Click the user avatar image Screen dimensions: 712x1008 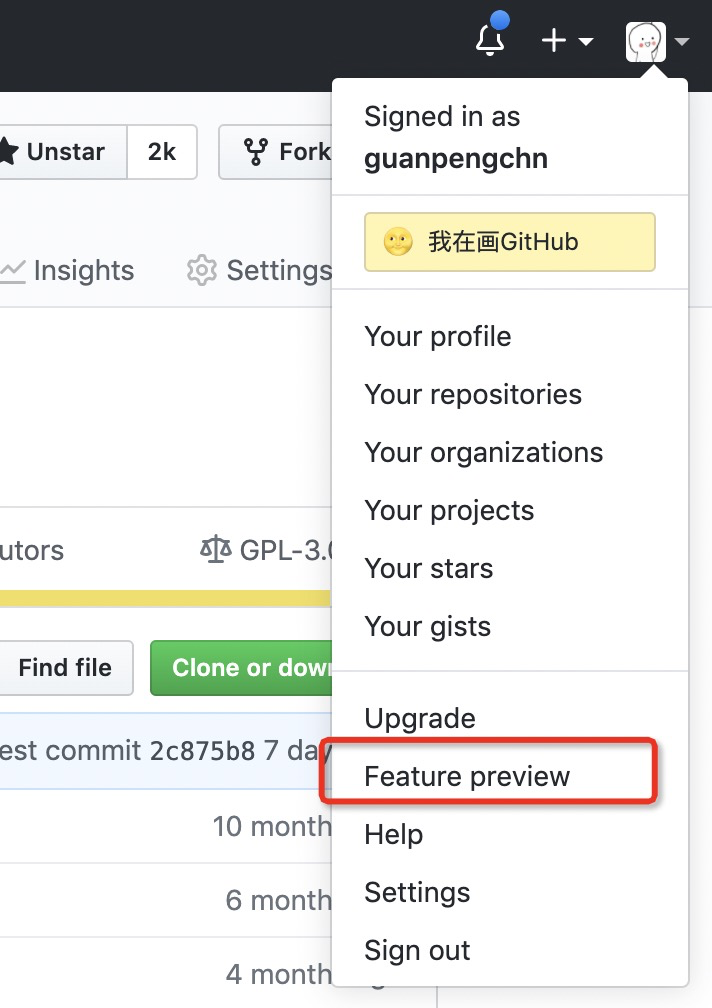pyautogui.click(x=645, y=42)
